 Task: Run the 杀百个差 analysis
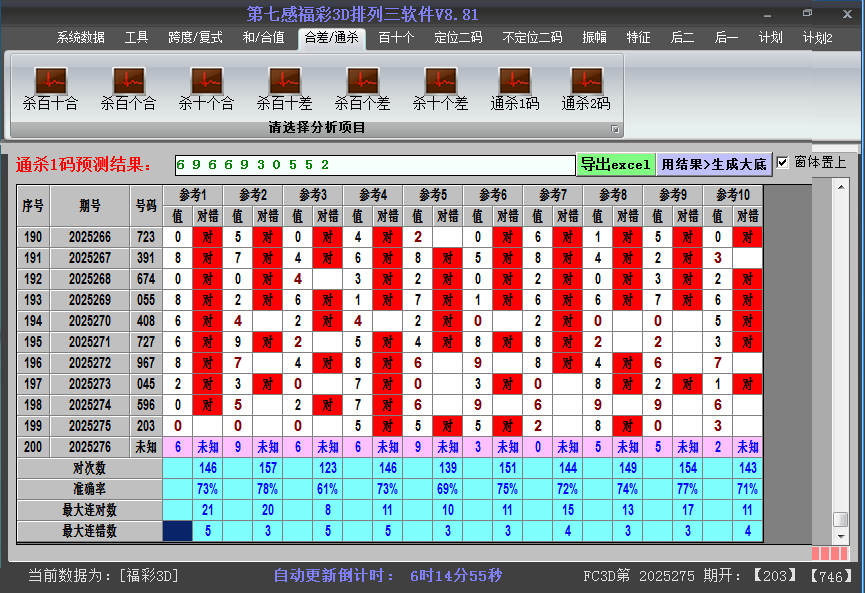pos(362,88)
